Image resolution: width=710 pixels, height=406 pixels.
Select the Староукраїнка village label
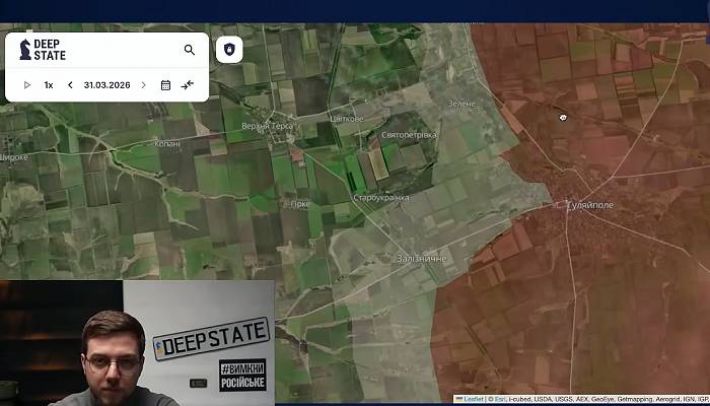pyautogui.click(x=381, y=198)
